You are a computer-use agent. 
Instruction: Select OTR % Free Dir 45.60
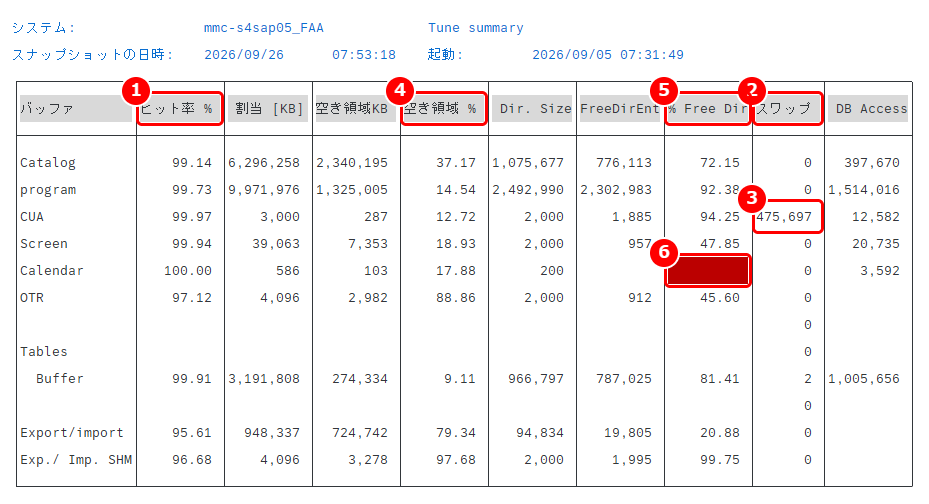[x=719, y=297]
